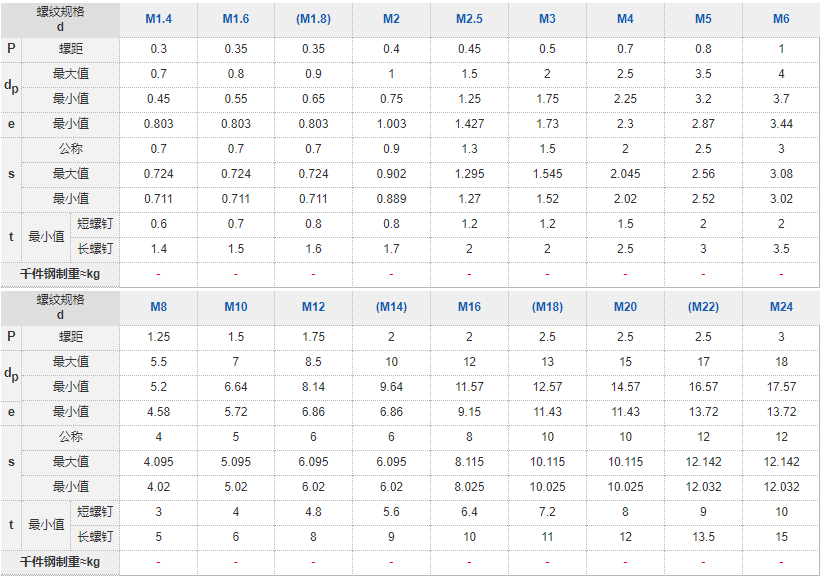The width and height of the screenshot is (822, 579).
Task: Click the (M14) thread size link
Action: tap(391, 307)
